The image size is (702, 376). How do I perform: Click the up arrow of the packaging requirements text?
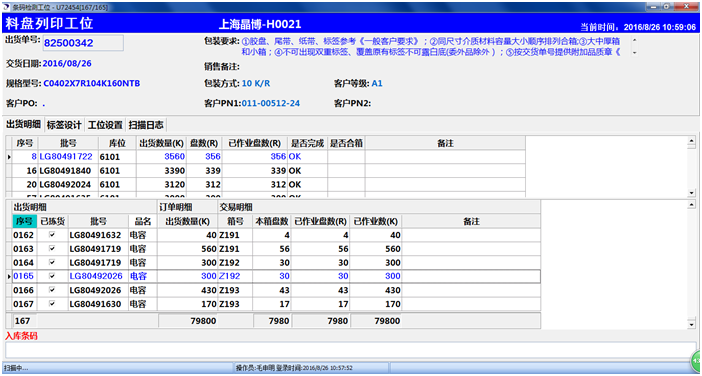634,39
